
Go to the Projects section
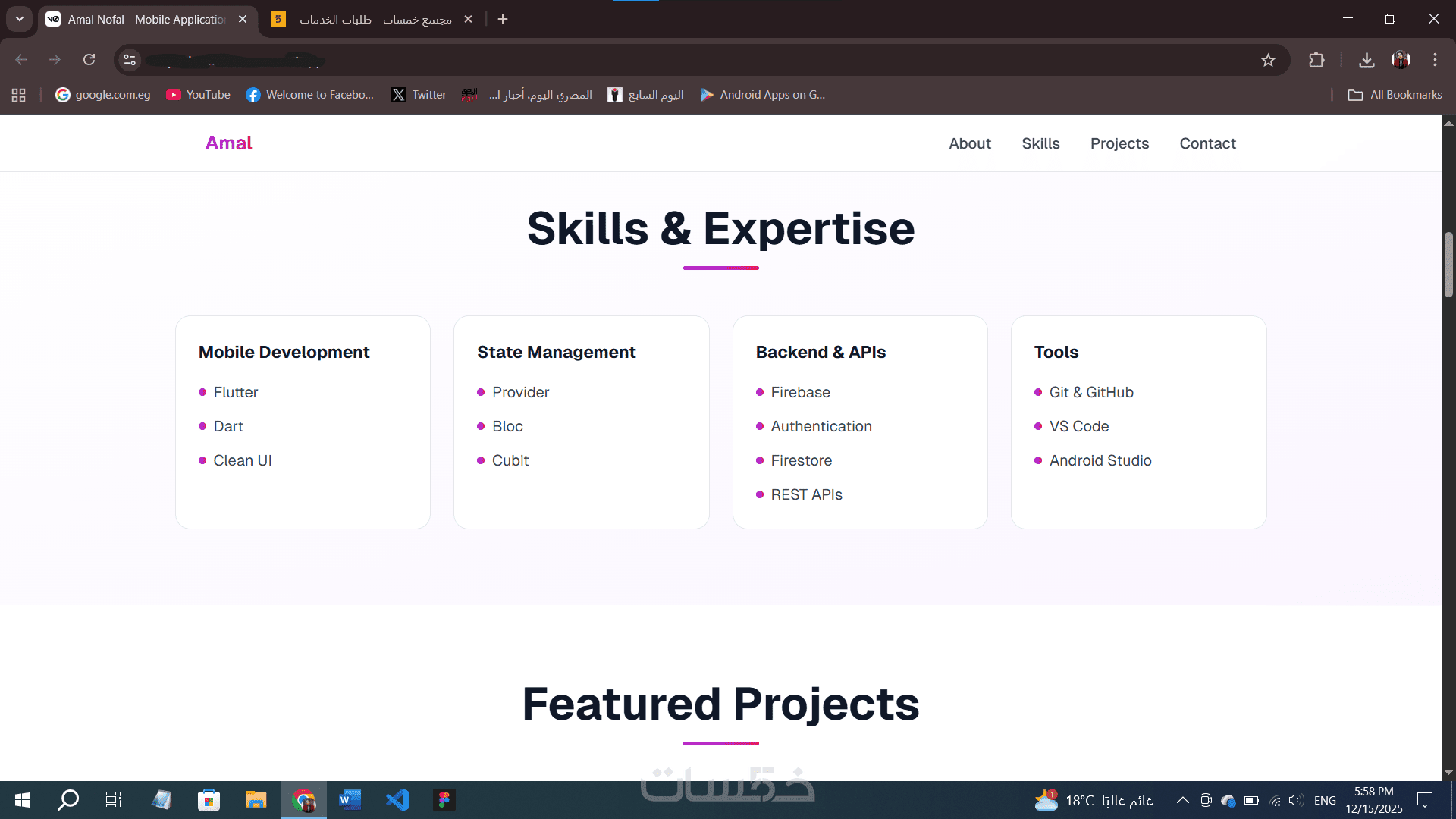coord(1119,143)
